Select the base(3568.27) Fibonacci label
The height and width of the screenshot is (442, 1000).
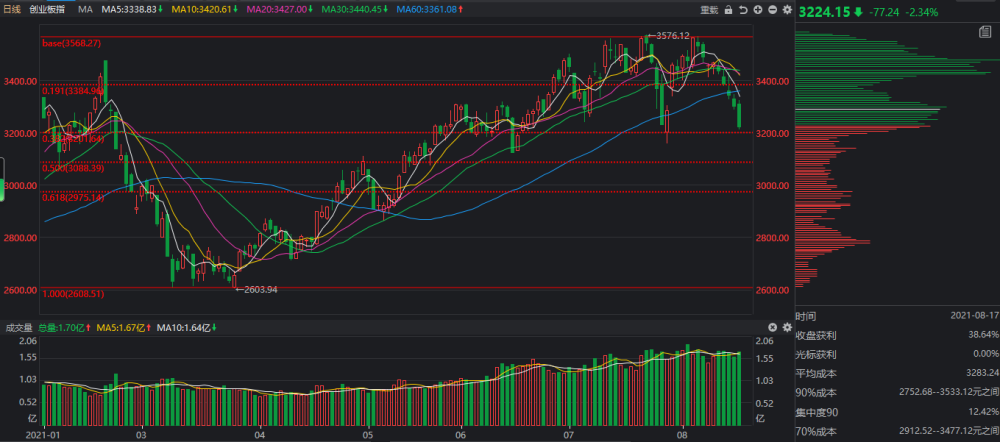pos(71,43)
